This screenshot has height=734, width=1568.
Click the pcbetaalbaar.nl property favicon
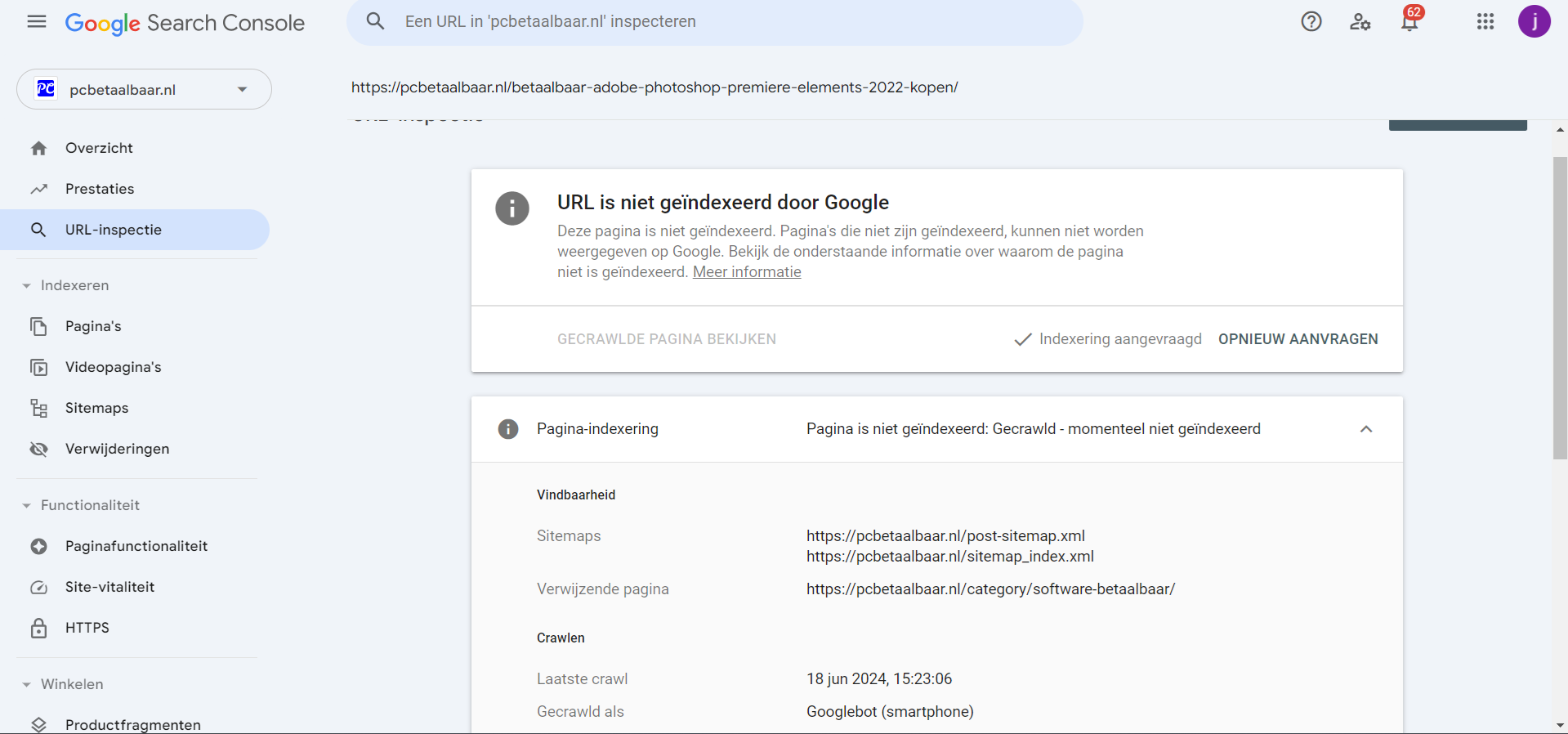[46, 88]
